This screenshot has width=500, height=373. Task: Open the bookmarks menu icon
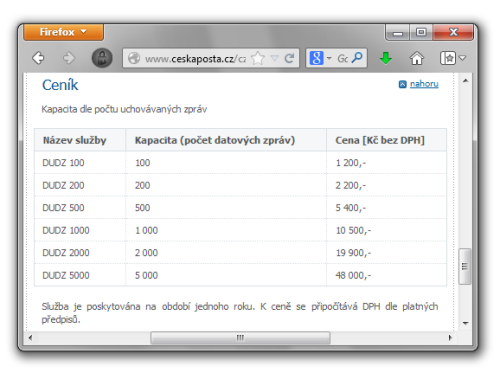(448, 58)
